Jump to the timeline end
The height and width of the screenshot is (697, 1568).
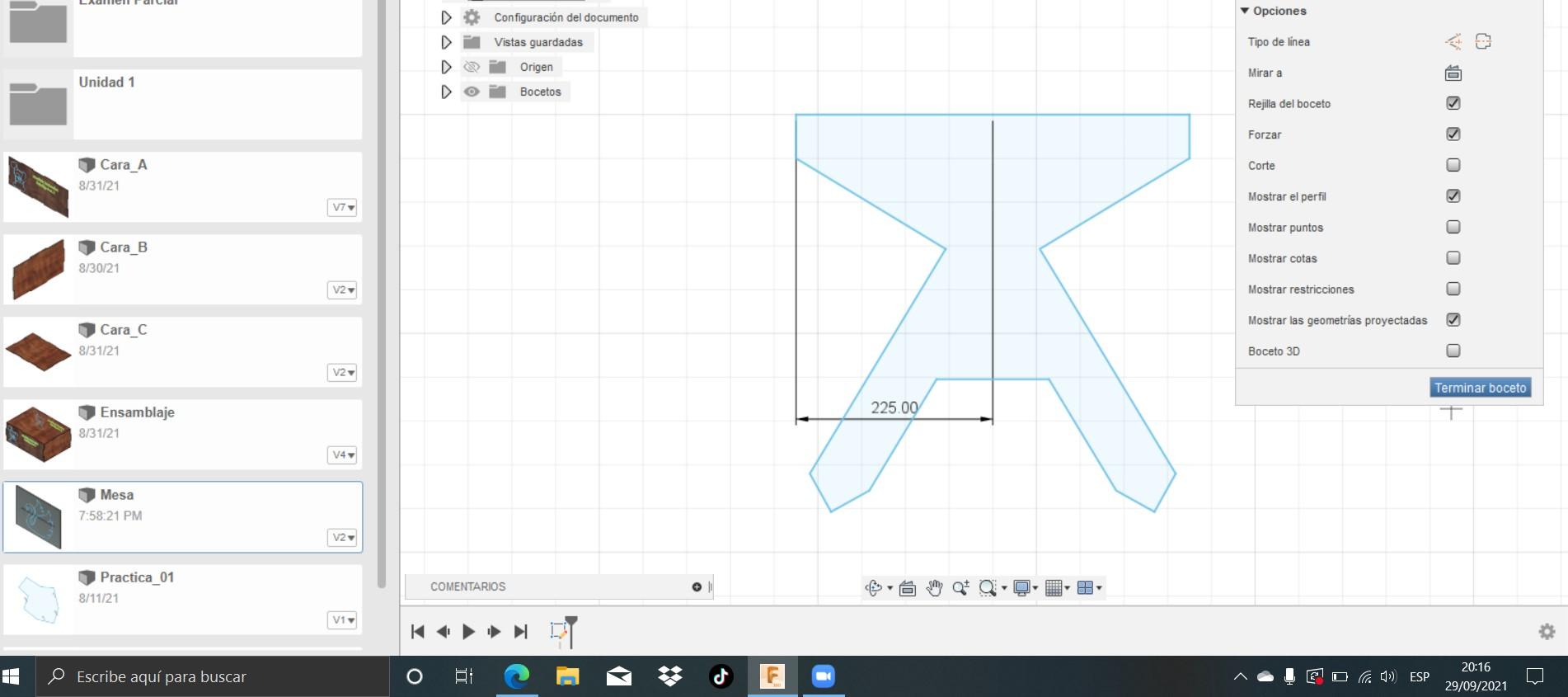pyautogui.click(x=520, y=632)
